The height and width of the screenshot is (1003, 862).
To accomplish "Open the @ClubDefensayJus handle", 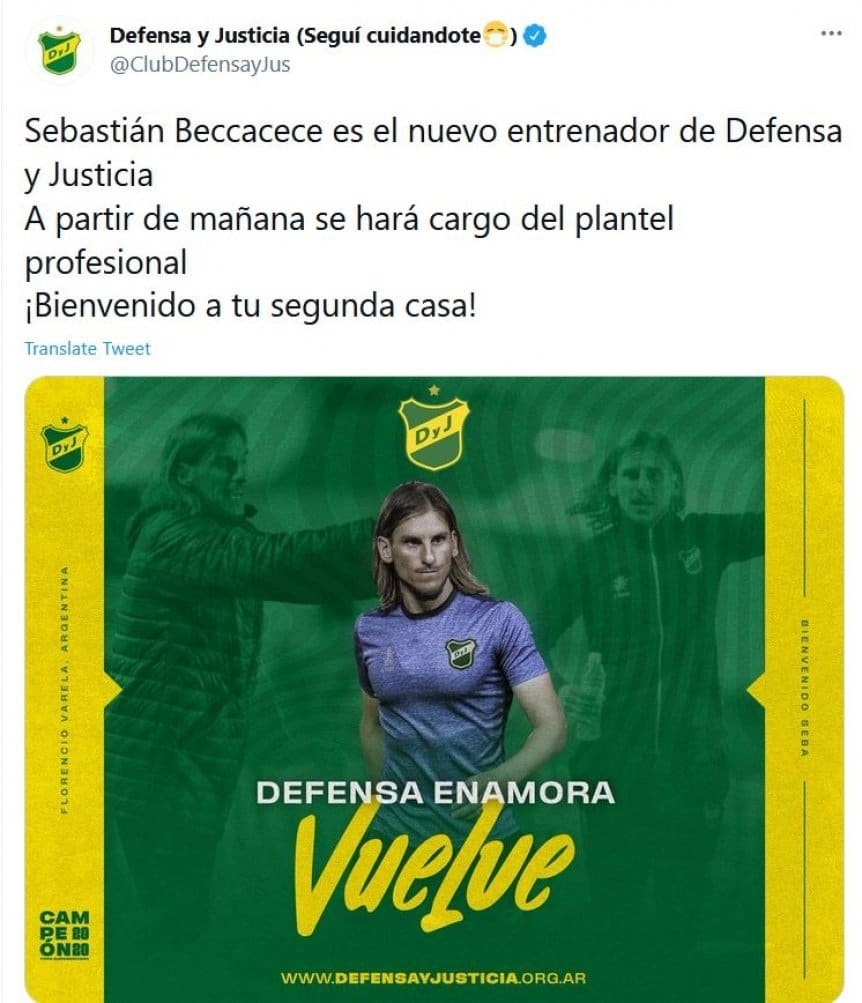I will pos(200,65).
